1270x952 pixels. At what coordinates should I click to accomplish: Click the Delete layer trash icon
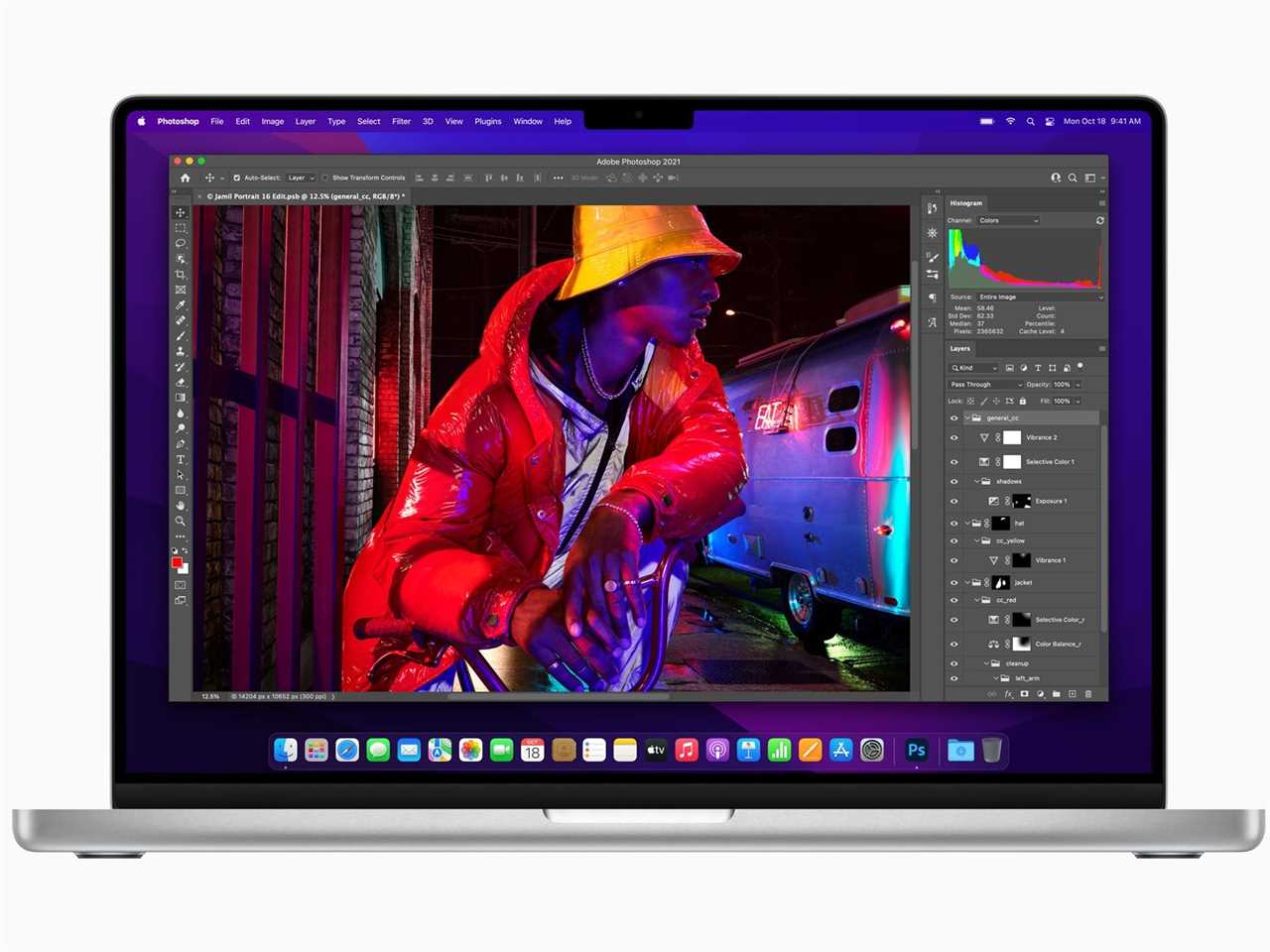(x=1087, y=693)
